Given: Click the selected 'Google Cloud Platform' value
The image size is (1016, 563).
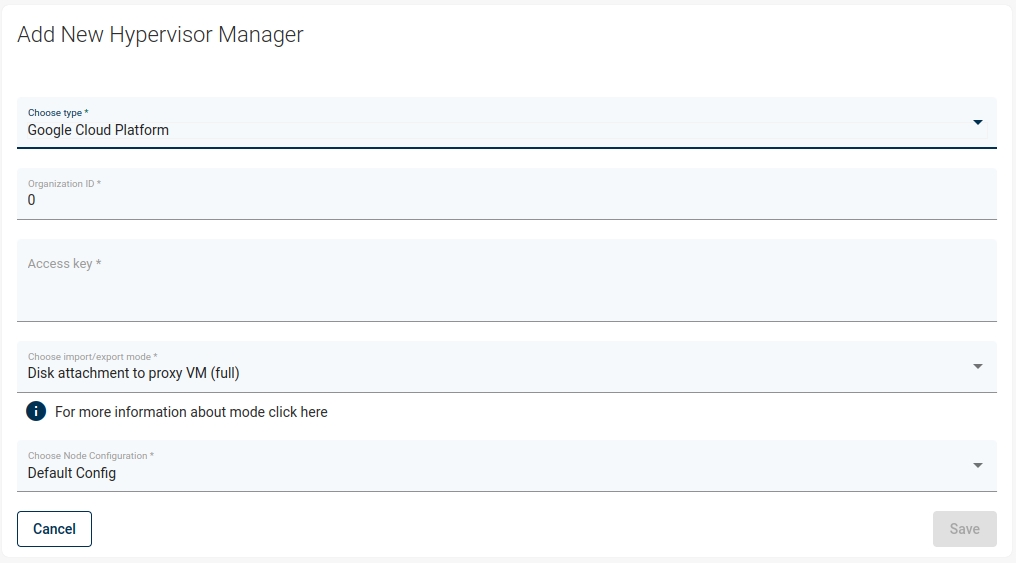Looking at the screenshot, I should click(98, 130).
